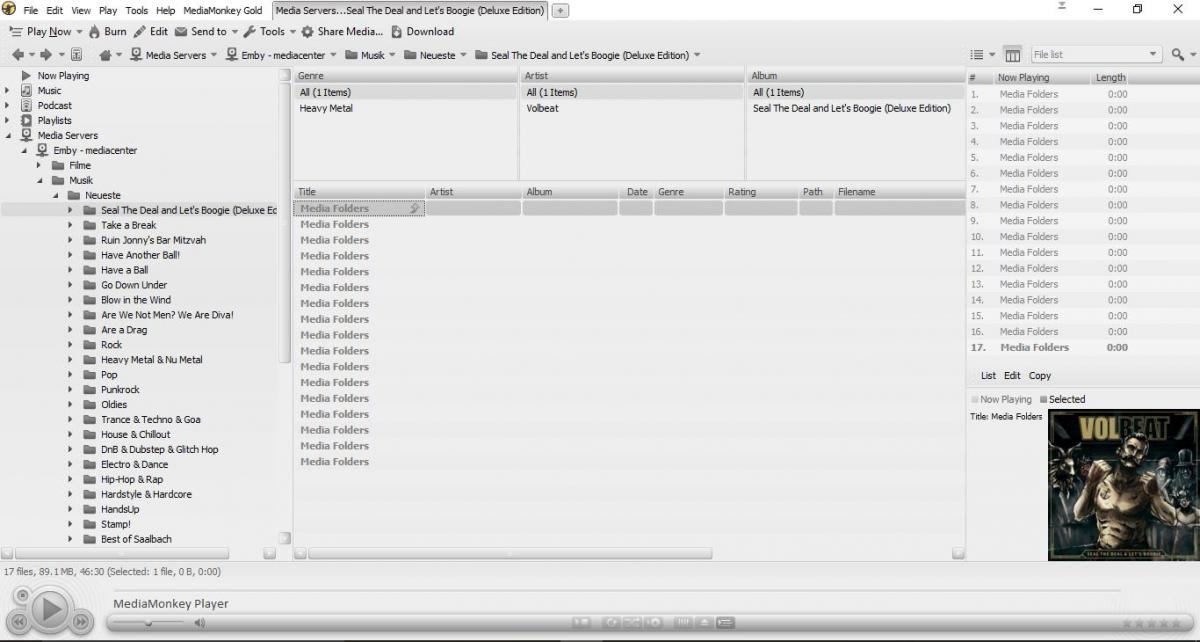Select Volbeat in Artist column

point(542,108)
